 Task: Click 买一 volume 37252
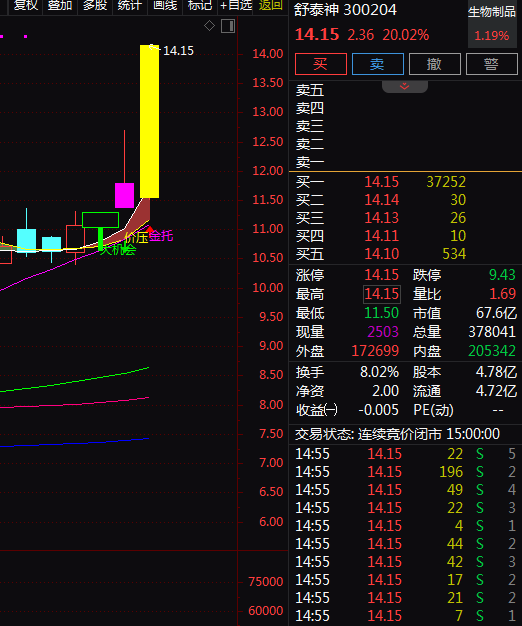[446, 182]
